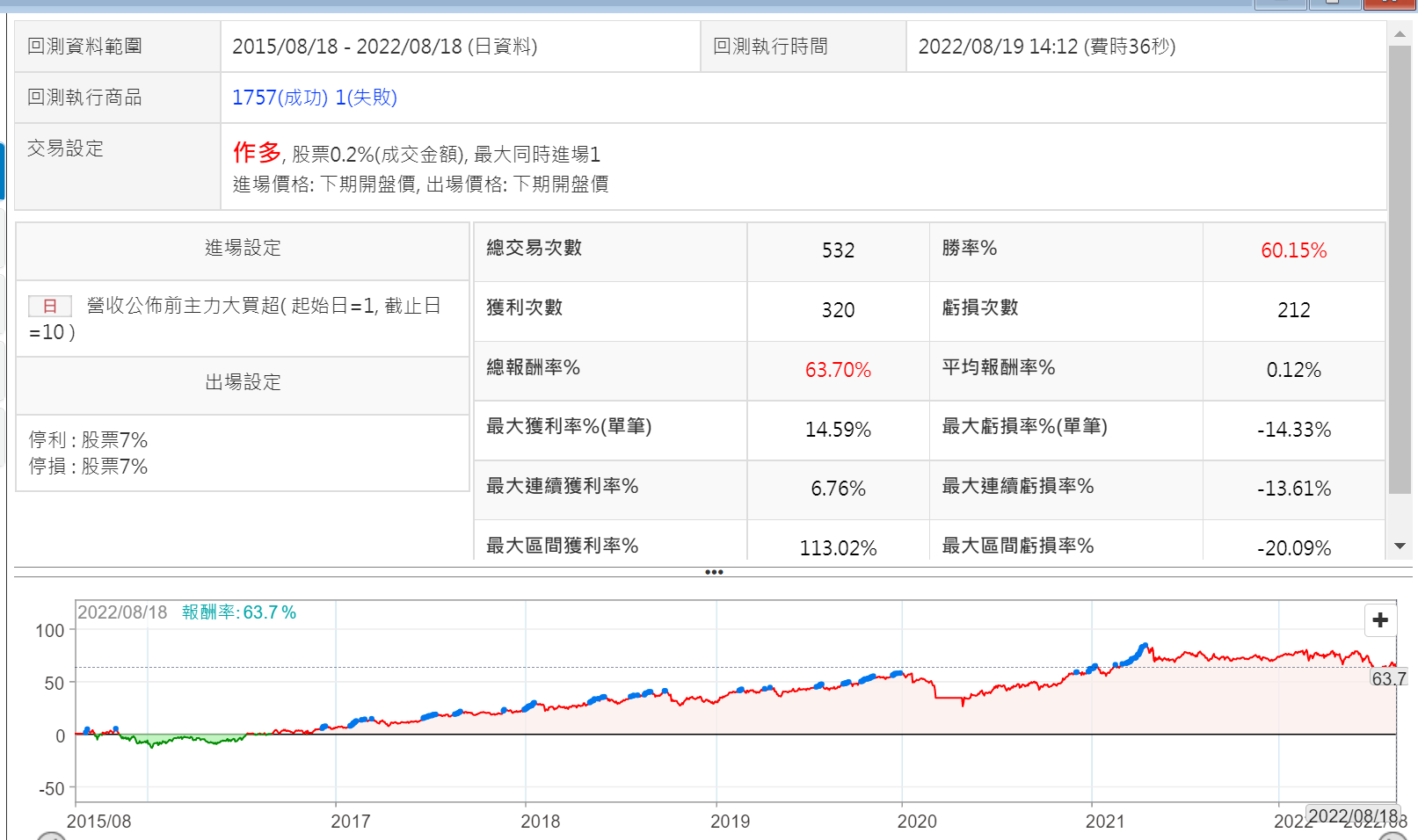This screenshot has height=840, width=1418.
Task: Open the 1757(成功) successful products link
Action: 280,98
